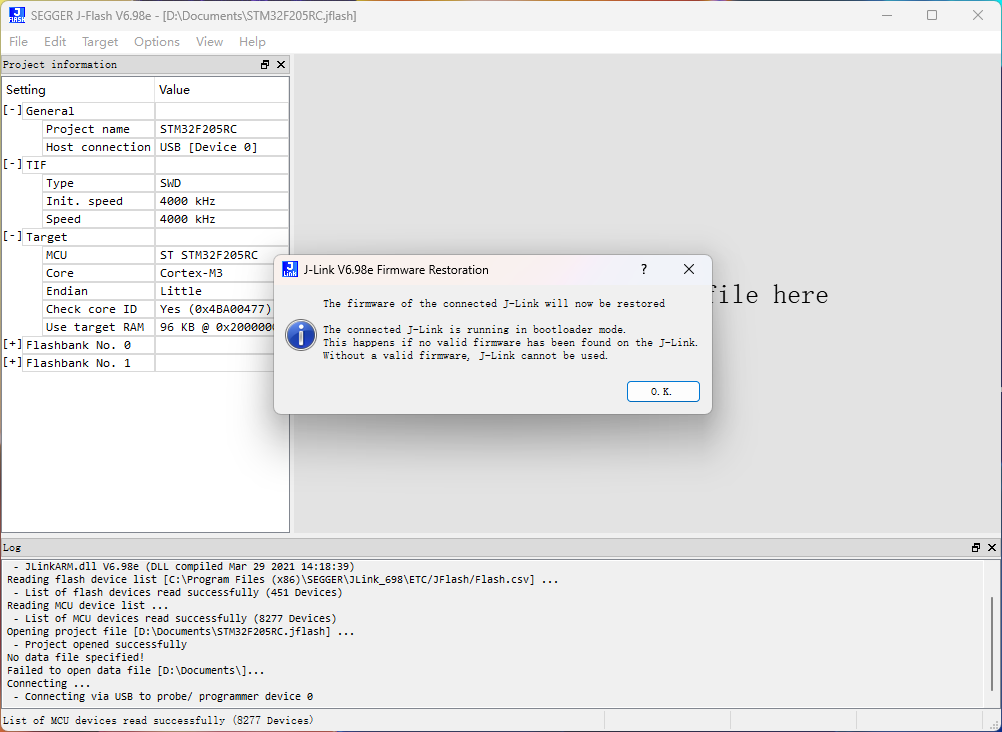Click the SWD interface type value
The height and width of the screenshot is (732, 1002).
[171, 183]
